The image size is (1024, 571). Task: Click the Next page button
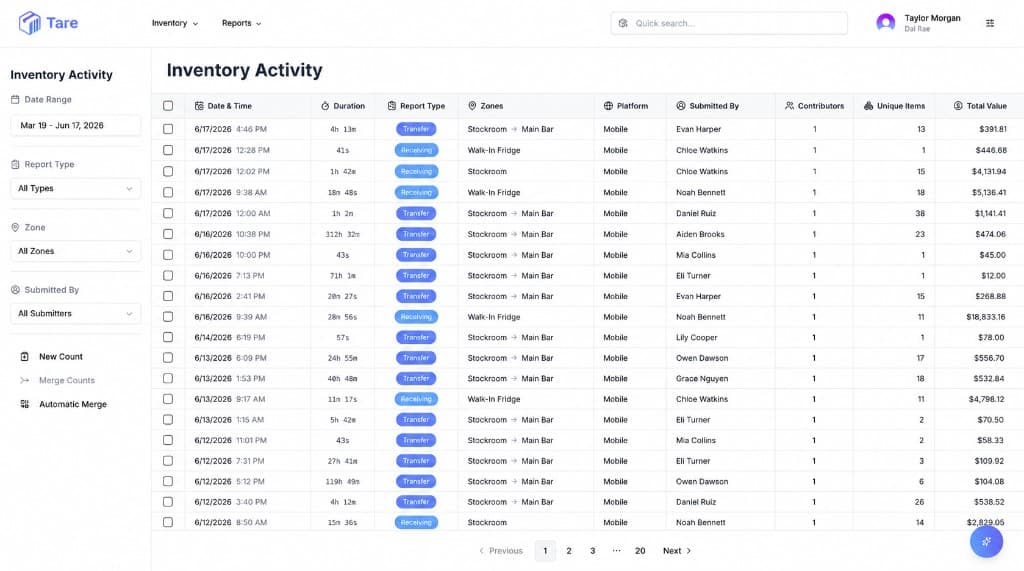(677, 551)
